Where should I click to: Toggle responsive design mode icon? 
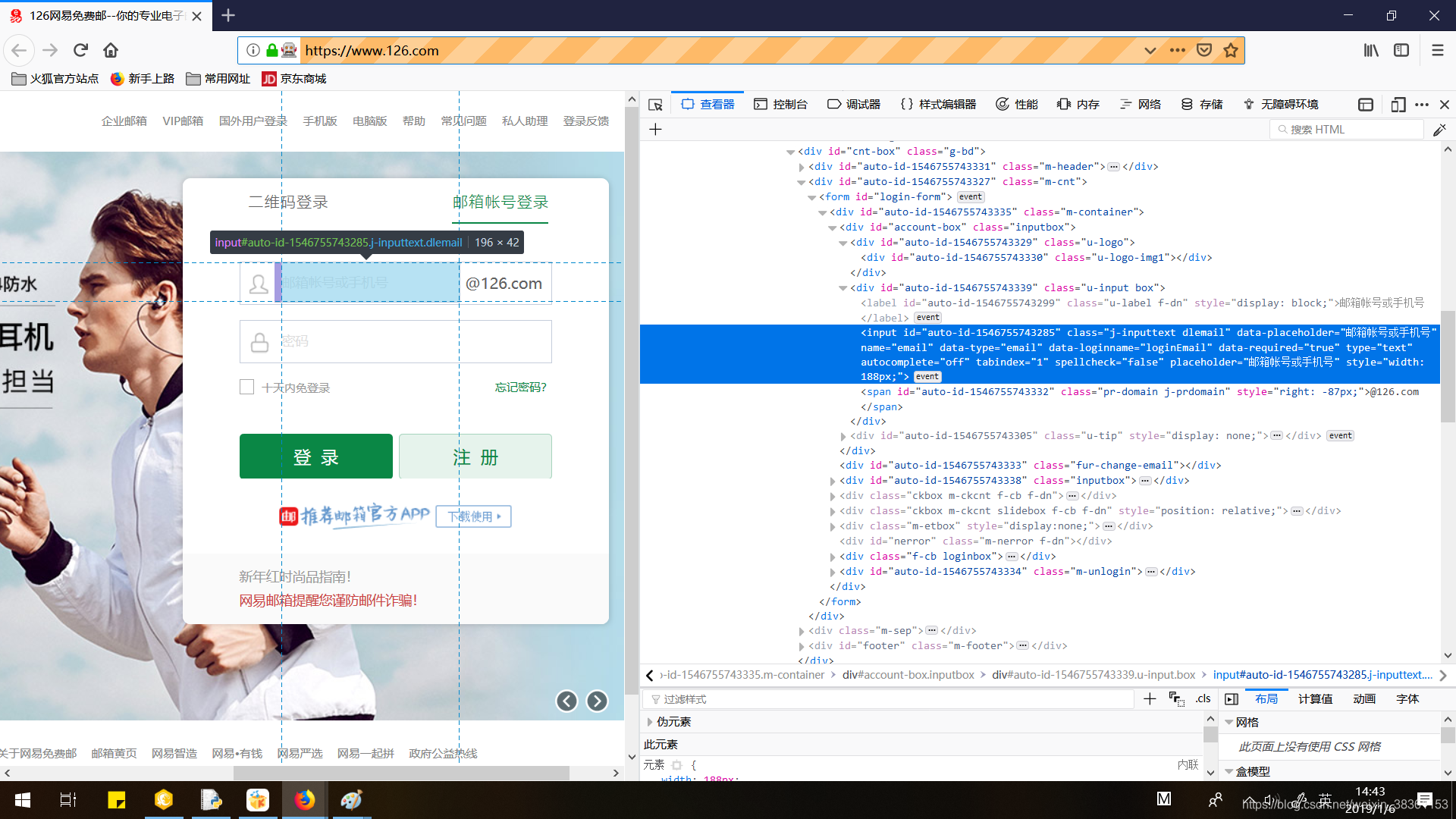coord(1398,105)
